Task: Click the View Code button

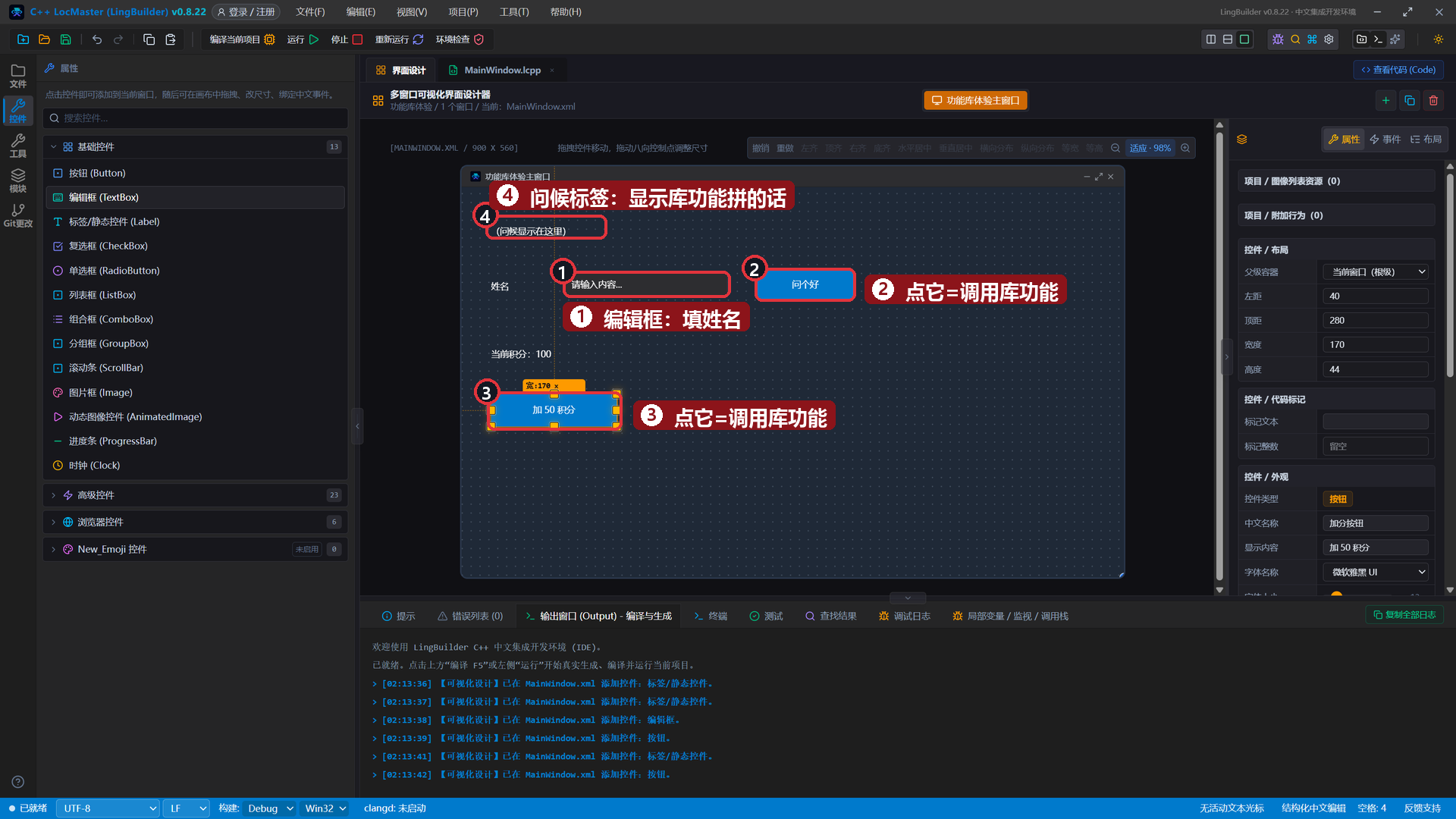Action: point(1398,70)
